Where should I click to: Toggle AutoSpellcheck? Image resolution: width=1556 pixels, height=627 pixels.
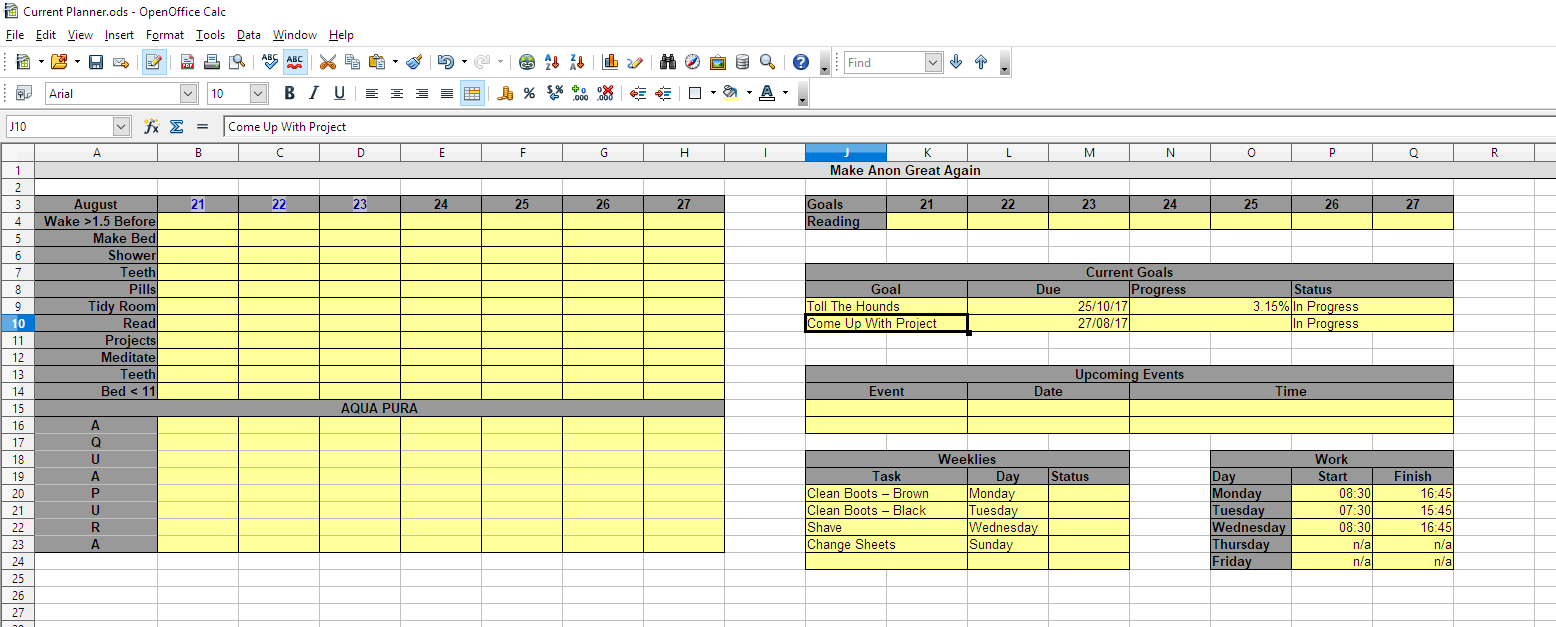point(294,62)
